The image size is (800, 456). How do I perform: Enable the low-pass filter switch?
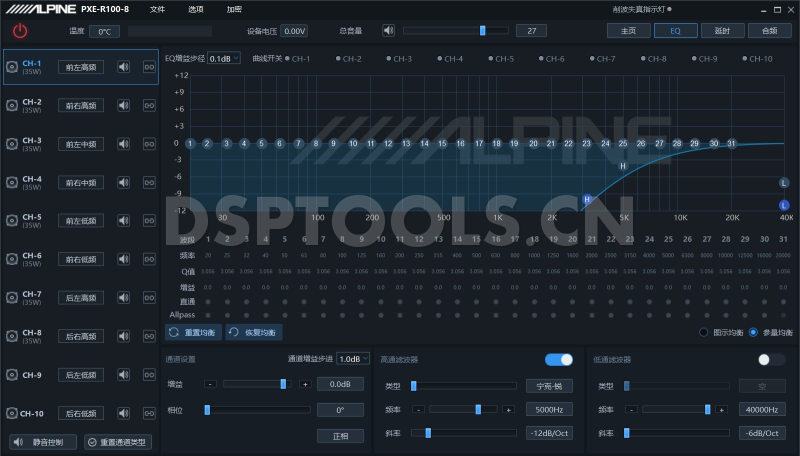pos(771,359)
